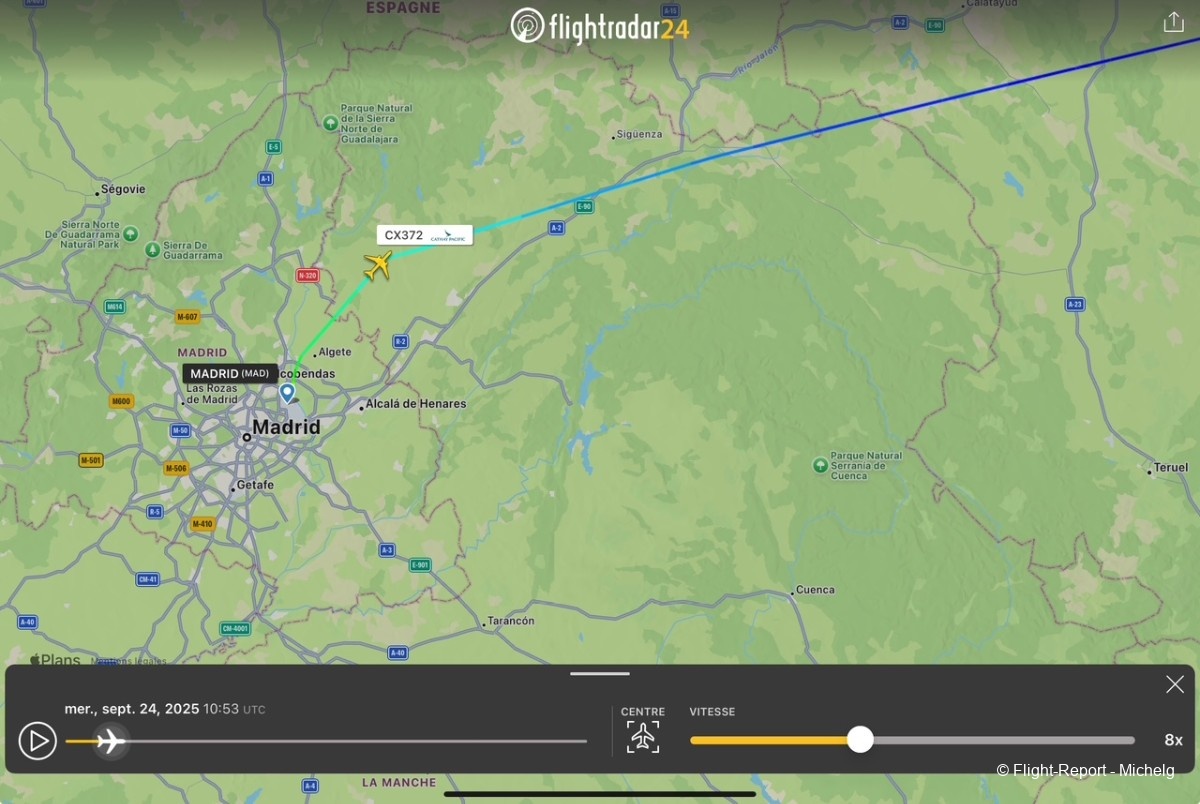The width and height of the screenshot is (1200, 804).
Task: Open the MADRID (MAD) airport label
Action: [x=230, y=374]
